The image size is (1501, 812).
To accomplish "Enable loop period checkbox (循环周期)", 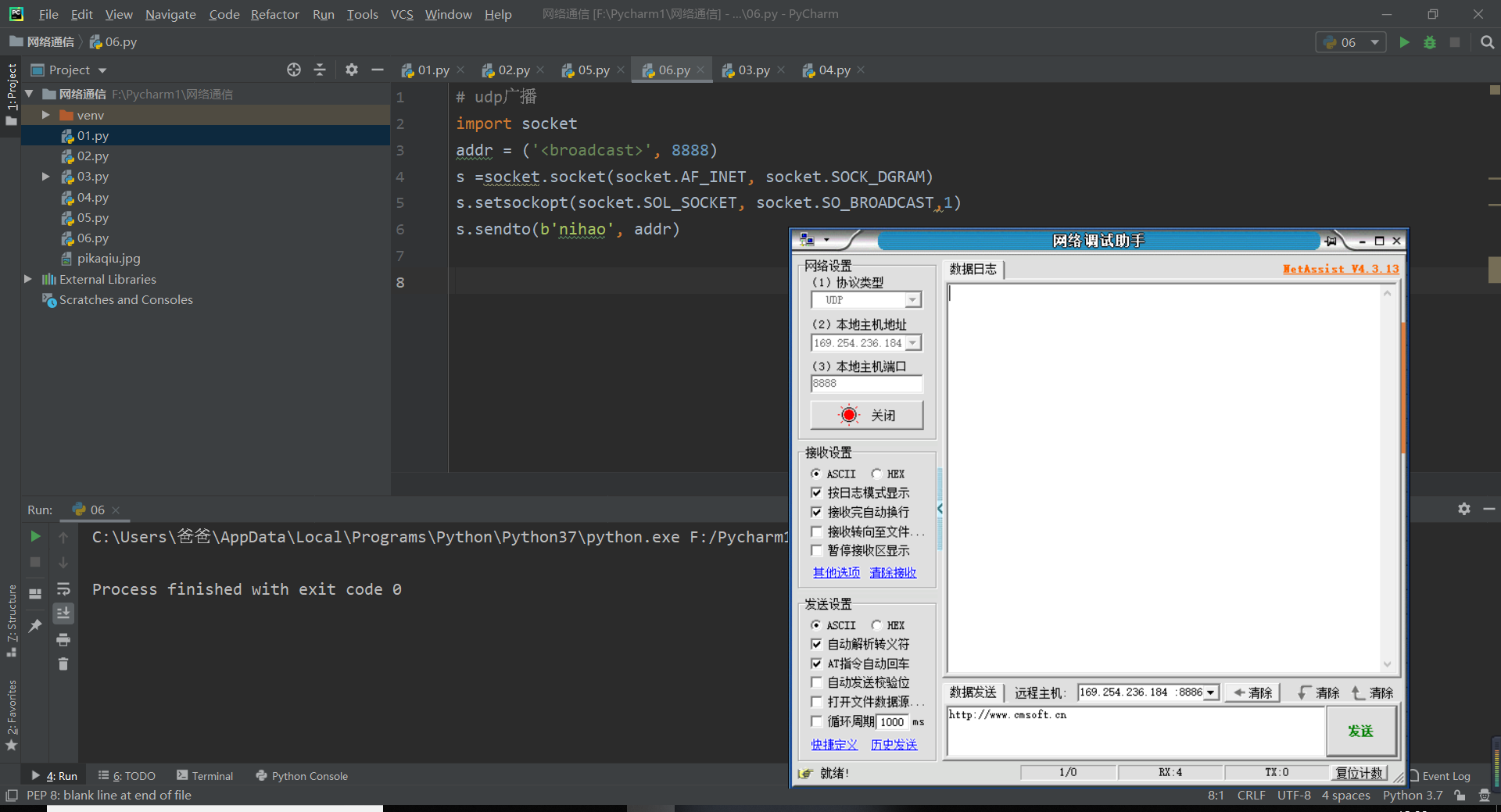I will coord(816,721).
